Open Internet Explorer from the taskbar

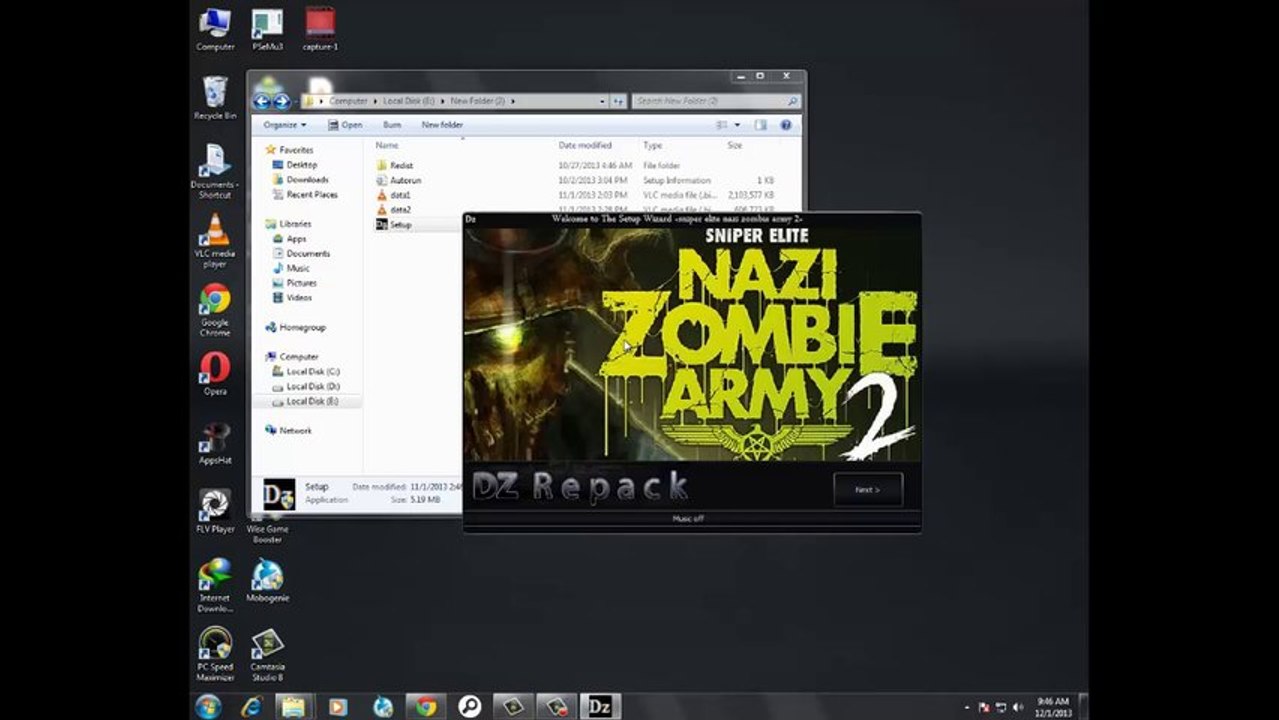(251, 706)
